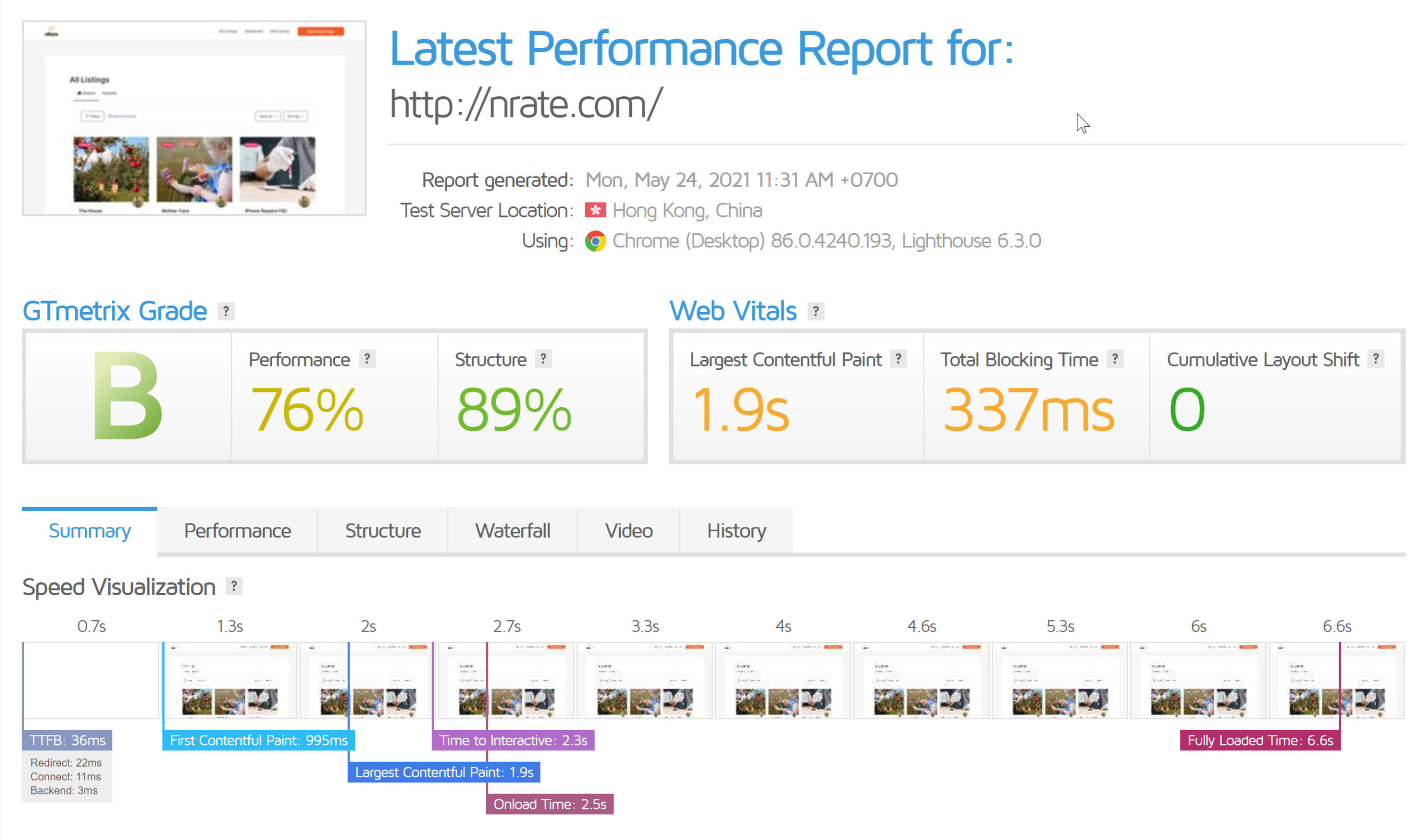Click question mark beside Structure score
The width and height of the screenshot is (1424, 840).
tap(543, 359)
